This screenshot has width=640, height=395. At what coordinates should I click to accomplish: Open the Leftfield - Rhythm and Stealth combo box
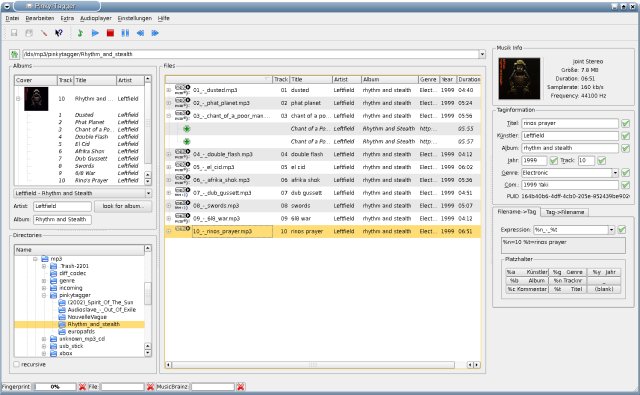pyautogui.click(x=82, y=193)
